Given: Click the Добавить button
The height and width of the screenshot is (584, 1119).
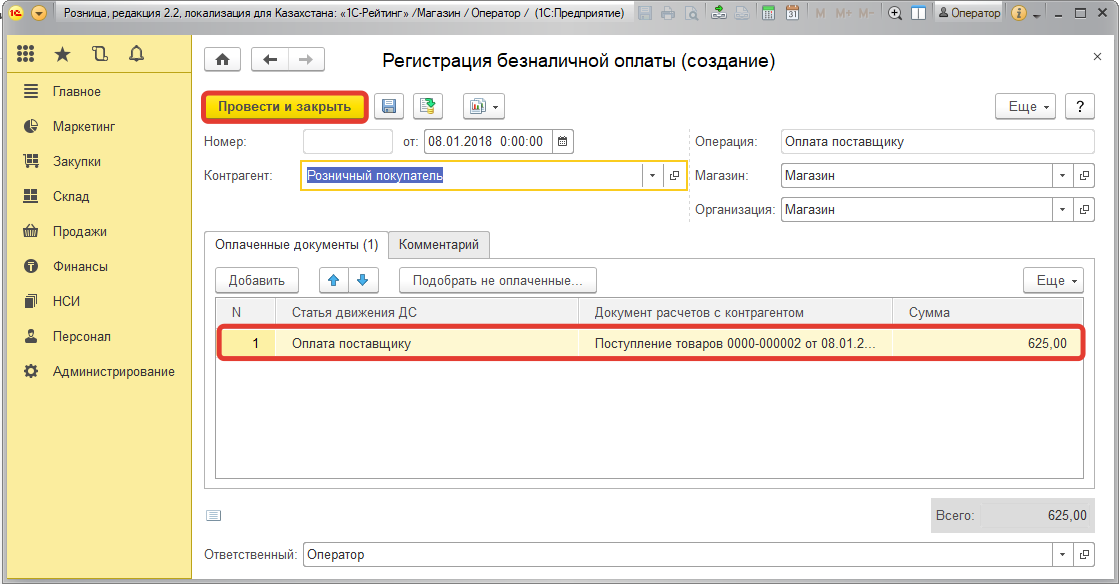Looking at the screenshot, I should point(257,281).
